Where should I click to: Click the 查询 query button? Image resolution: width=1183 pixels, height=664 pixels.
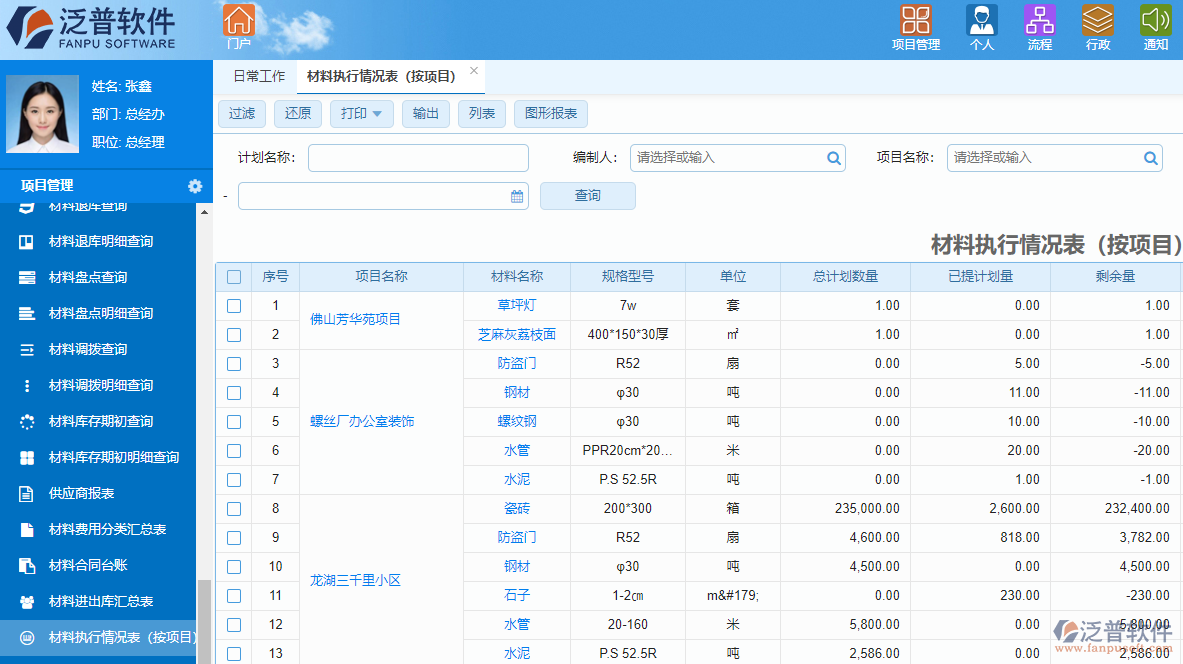pos(588,195)
